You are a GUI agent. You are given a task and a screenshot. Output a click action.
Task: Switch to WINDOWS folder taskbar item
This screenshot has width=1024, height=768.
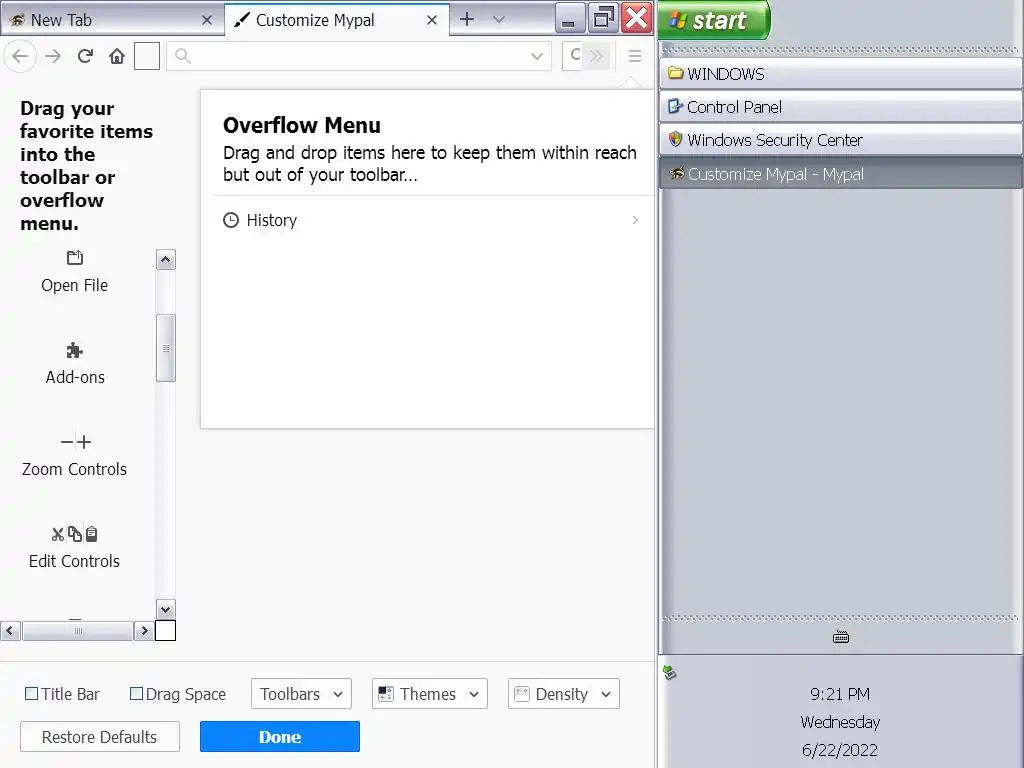tap(840, 74)
